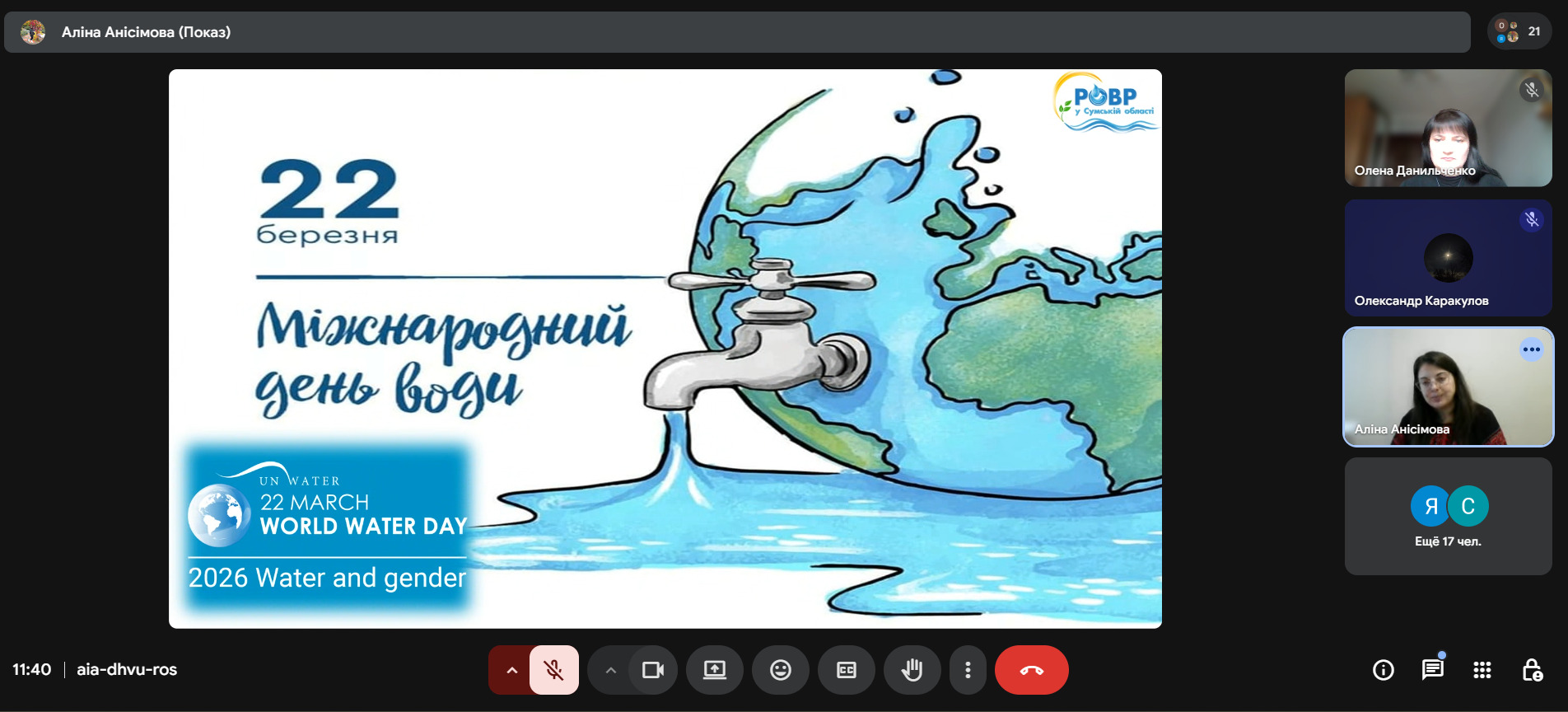Image resolution: width=1568 pixels, height=712 pixels.
Task: Start presenting your screen
Action: [x=714, y=670]
